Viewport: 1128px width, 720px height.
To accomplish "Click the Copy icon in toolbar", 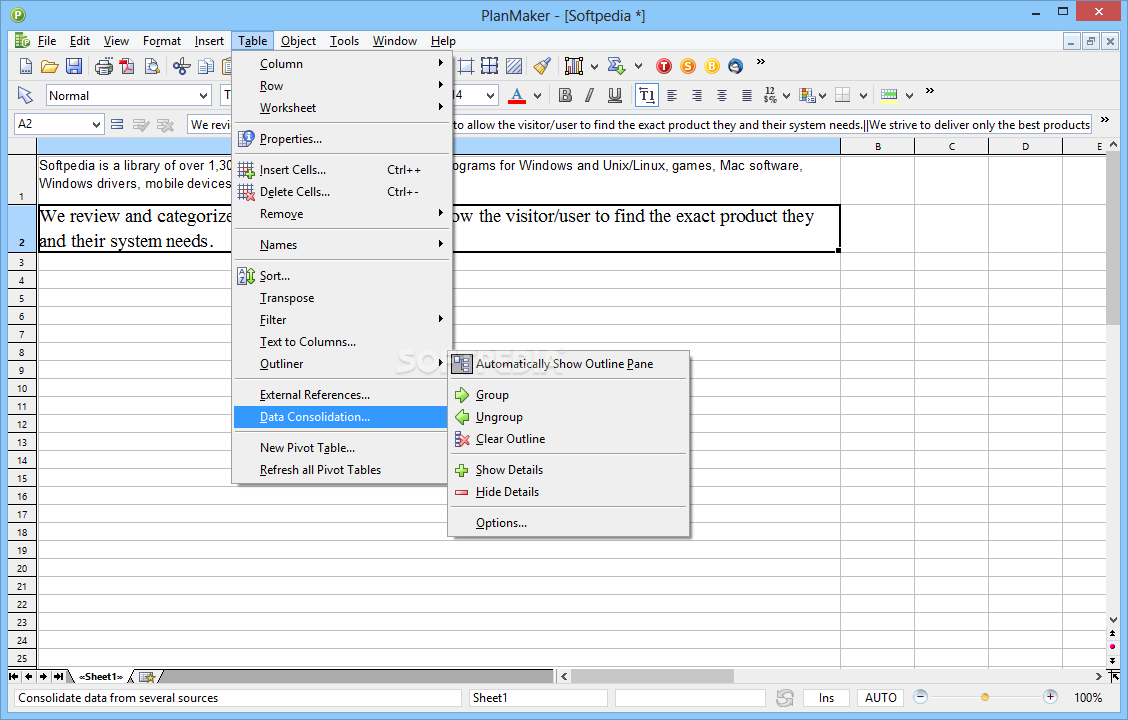I will (206, 67).
